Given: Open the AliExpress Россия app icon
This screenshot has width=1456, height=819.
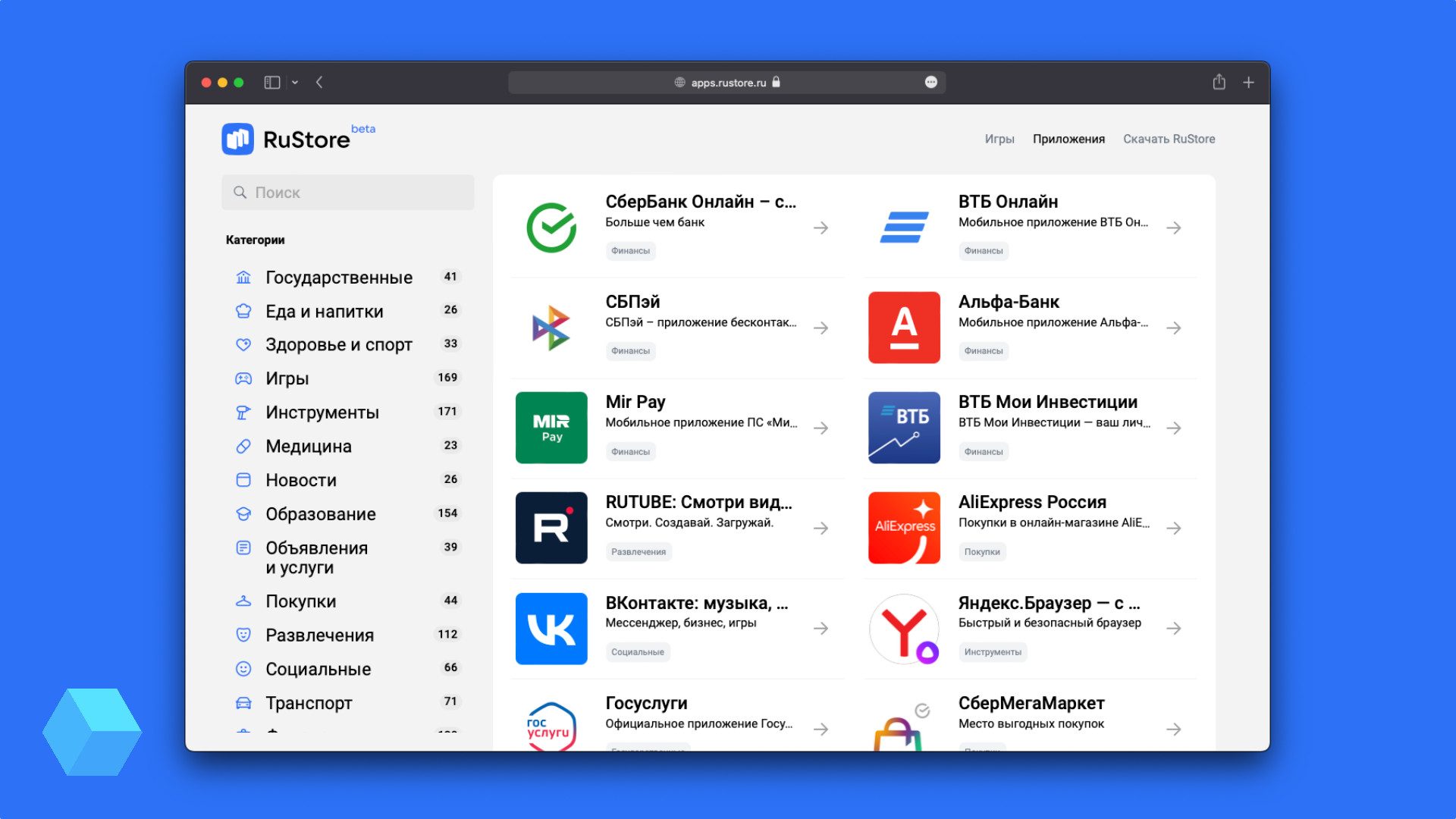Looking at the screenshot, I should [x=904, y=528].
